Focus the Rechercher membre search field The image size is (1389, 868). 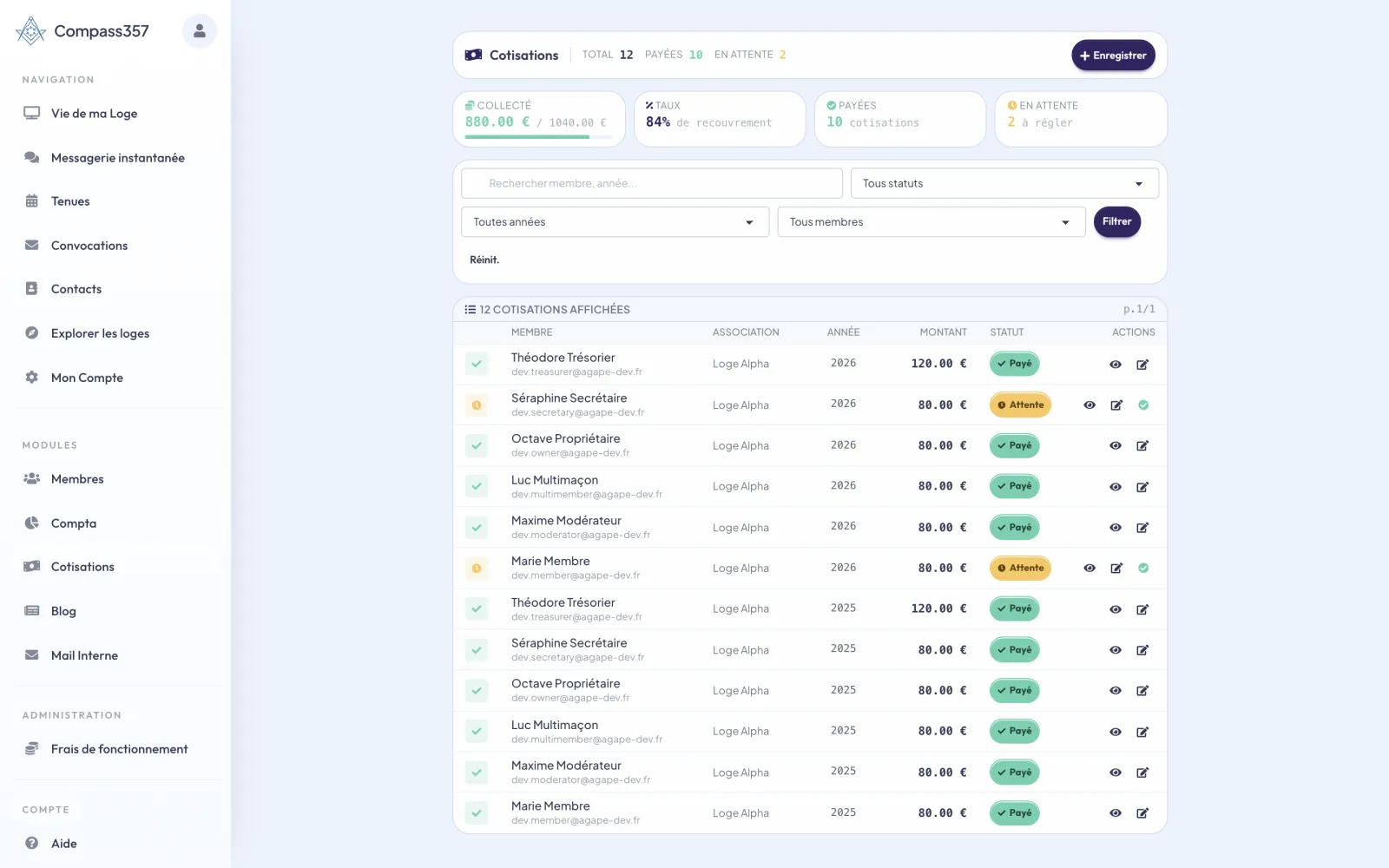[652, 183]
